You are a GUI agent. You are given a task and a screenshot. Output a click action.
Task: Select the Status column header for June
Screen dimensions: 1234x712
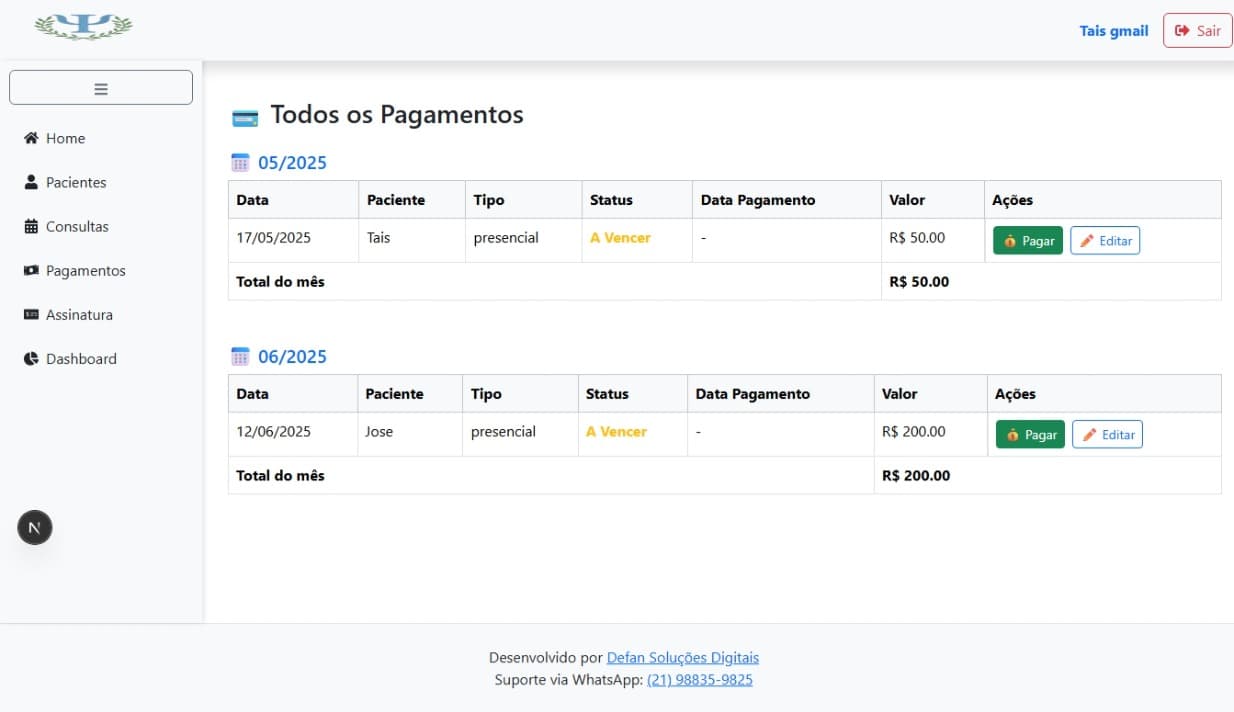607,393
